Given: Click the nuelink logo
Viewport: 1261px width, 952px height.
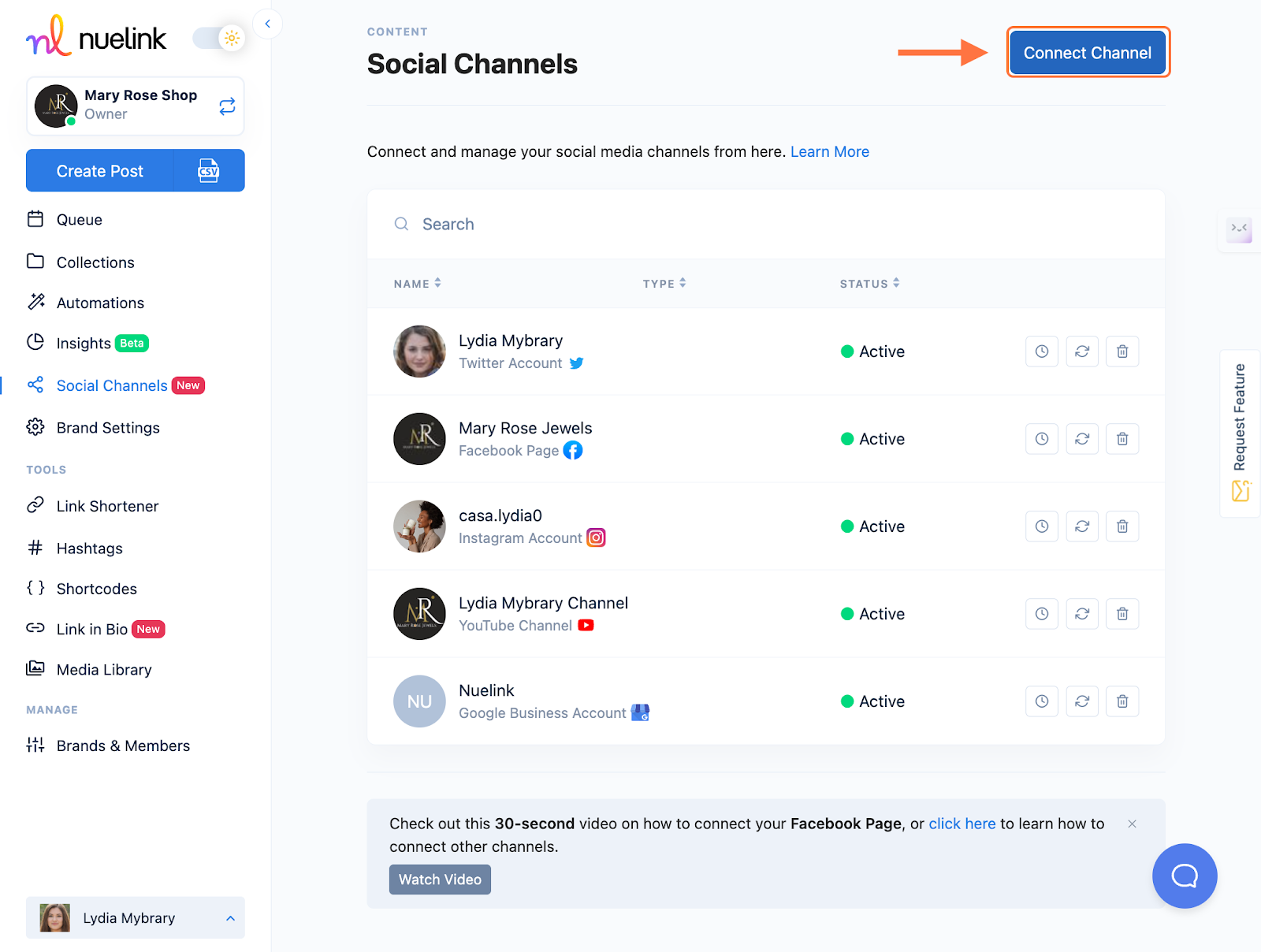Looking at the screenshot, I should (96, 36).
